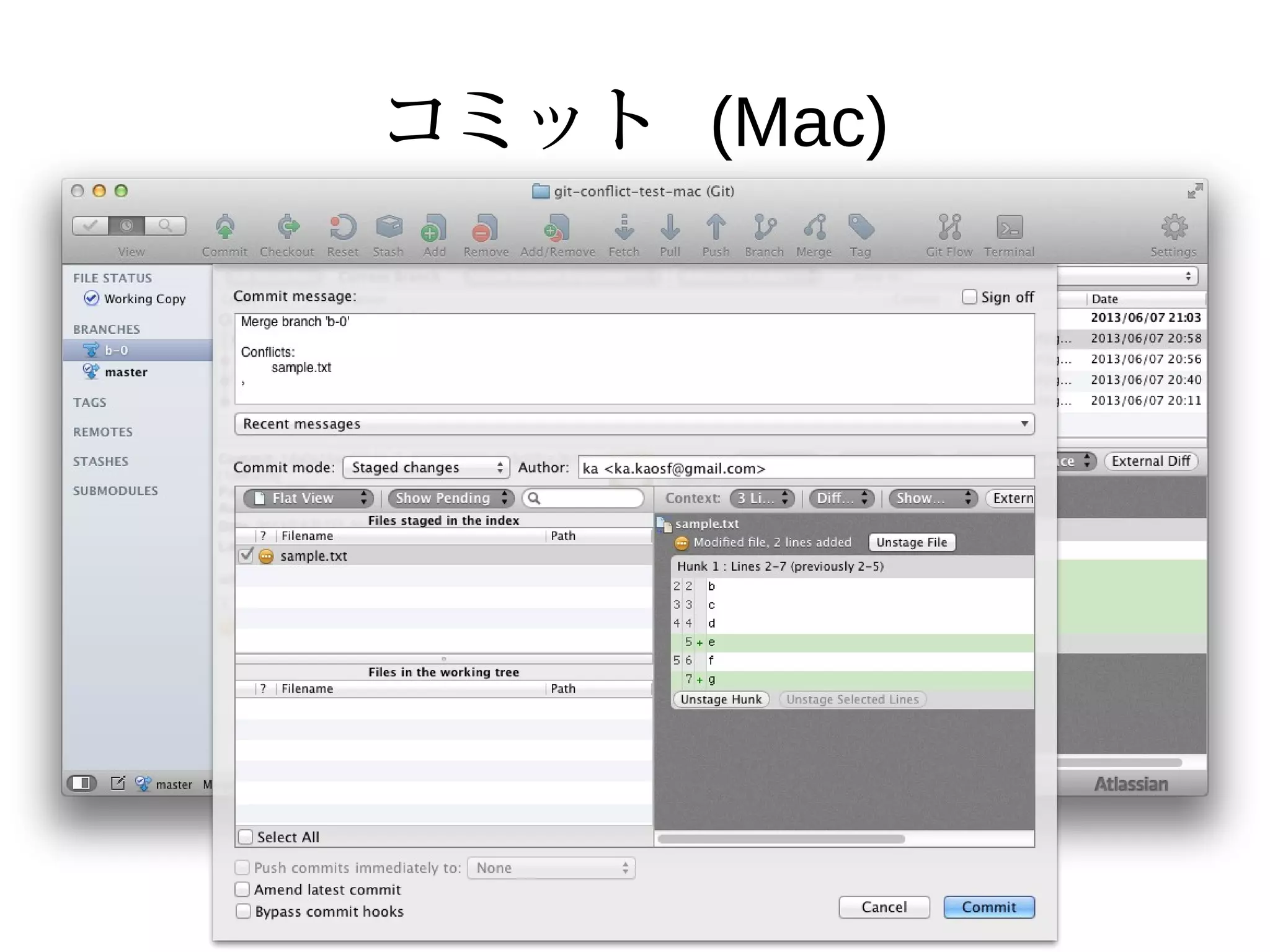Click into the commit message text area

tap(634, 358)
